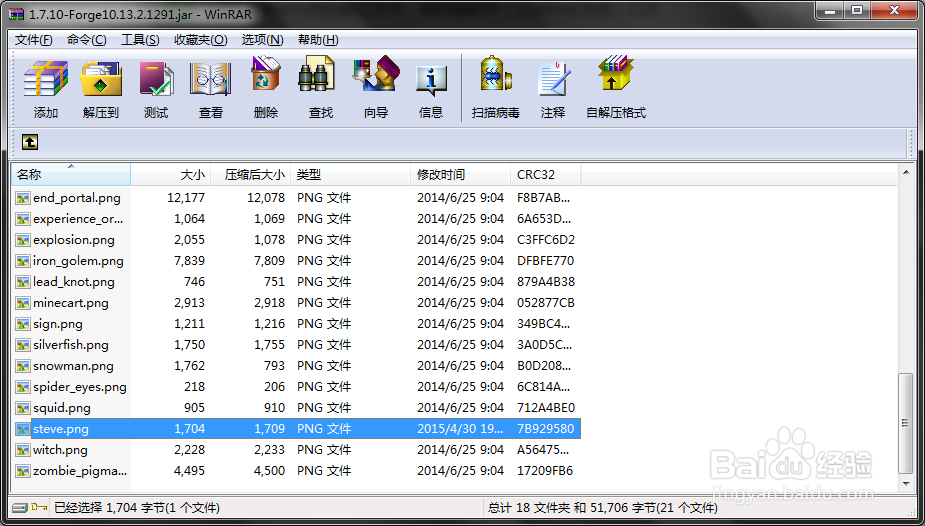Image resolution: width=925 pixels, height=526 pixels.
Task: Select the experience_or... file name
Action: [78, 219]
